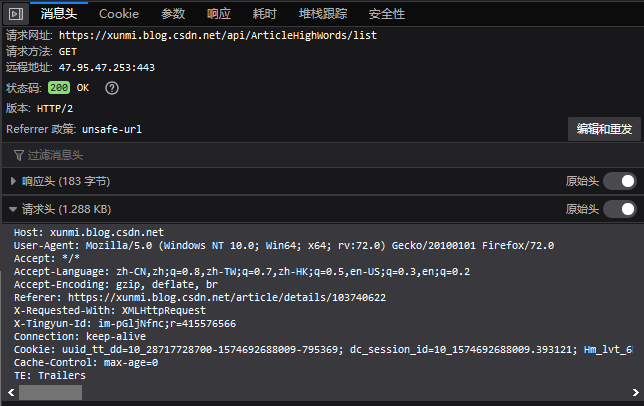Toggle the network request list pane icon
This screenshot has width=644, height=406.
tap(16, 14)
